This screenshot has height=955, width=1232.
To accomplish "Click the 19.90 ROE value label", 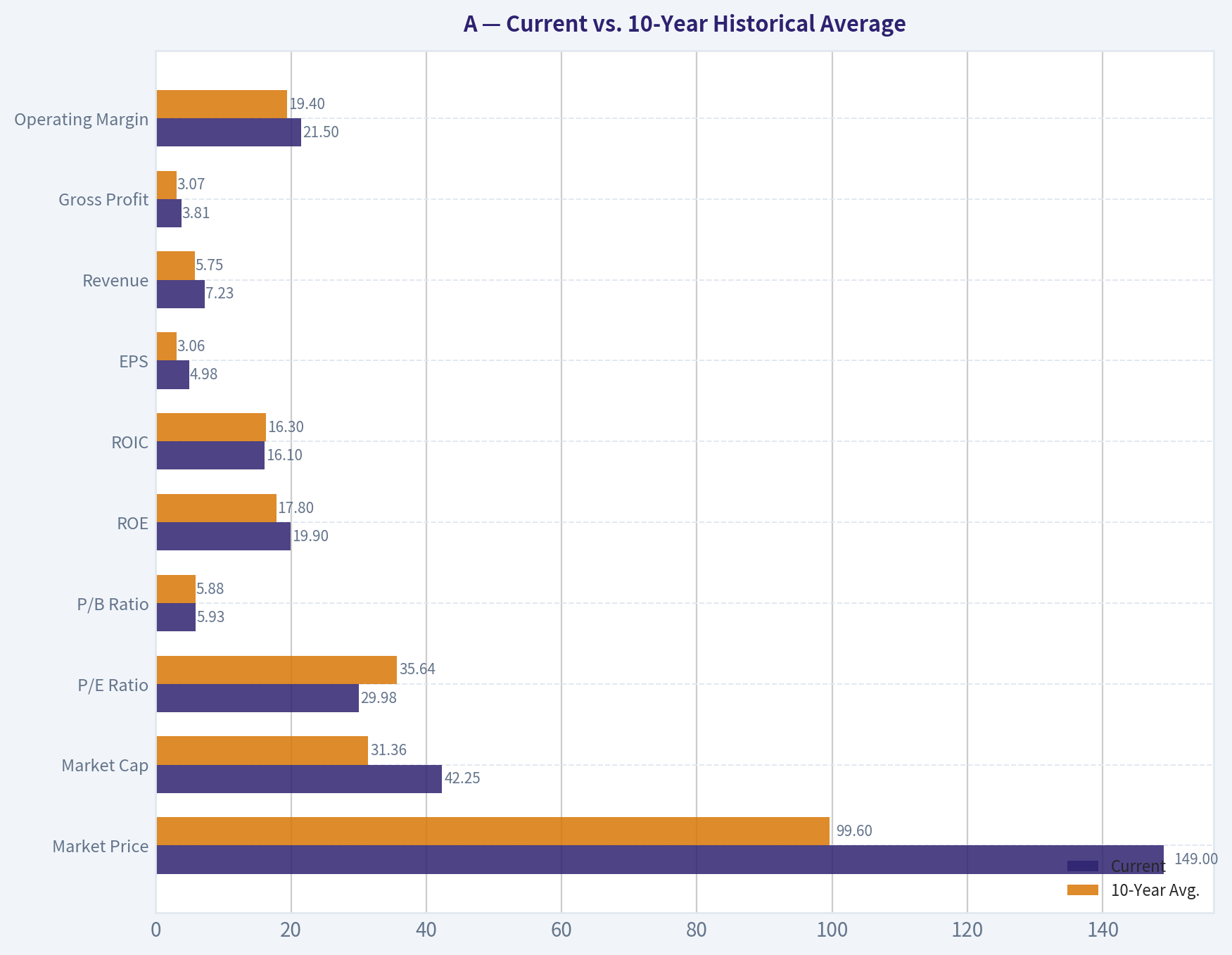I will coord(310,536).
